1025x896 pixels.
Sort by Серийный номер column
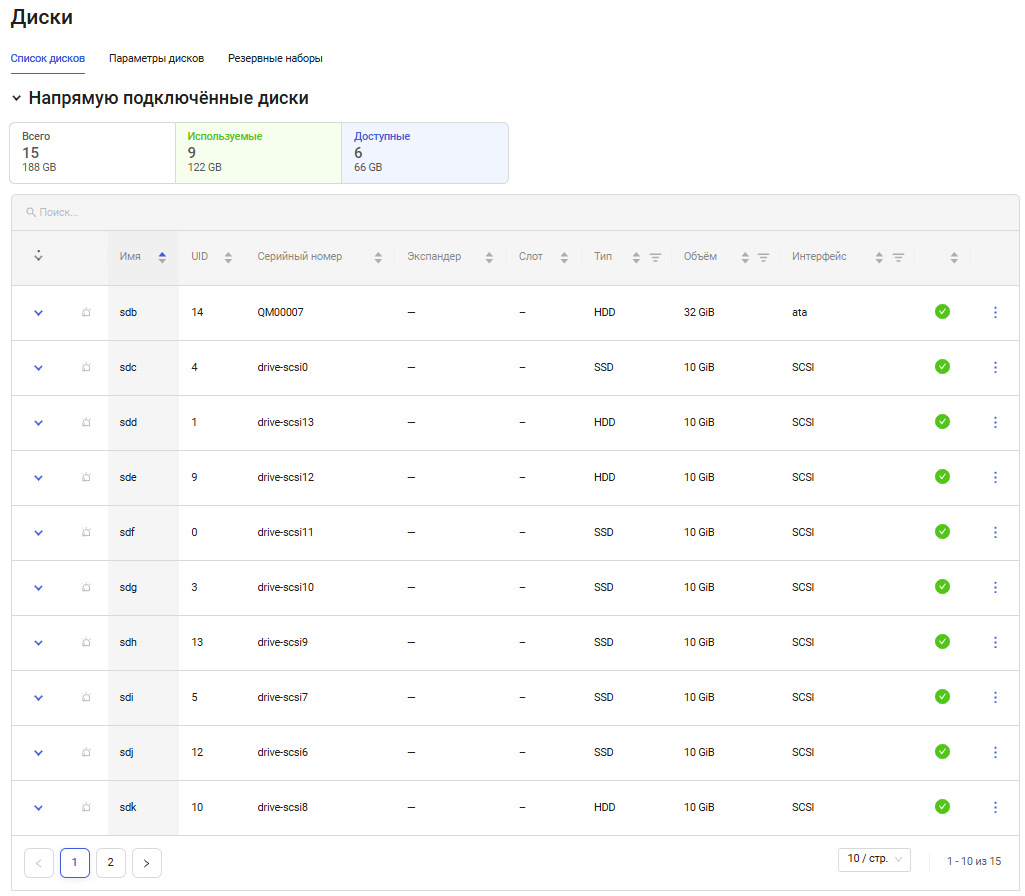pos(378,257)
